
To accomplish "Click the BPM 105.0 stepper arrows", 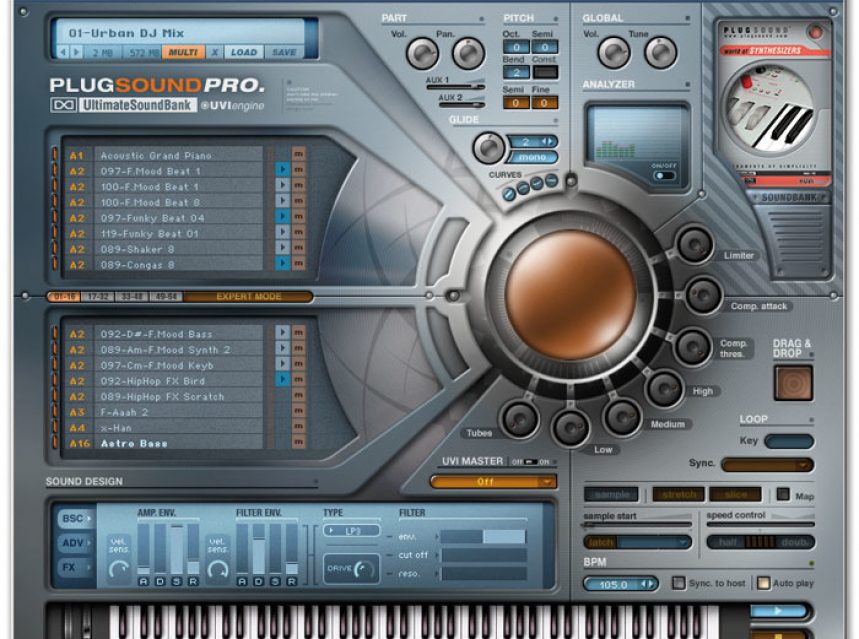I will point(649,584).
